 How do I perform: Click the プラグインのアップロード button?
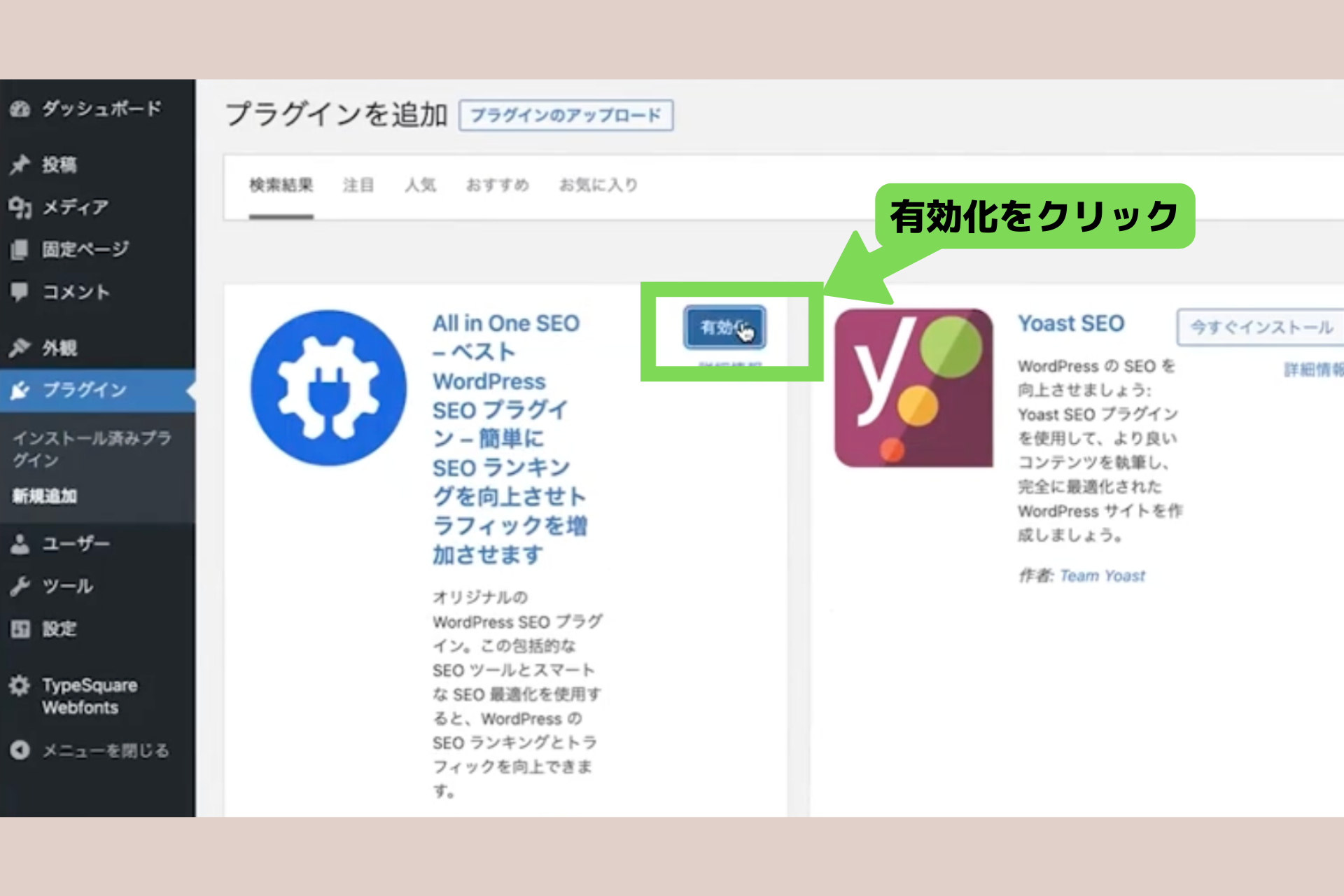[x=566, y=115]
